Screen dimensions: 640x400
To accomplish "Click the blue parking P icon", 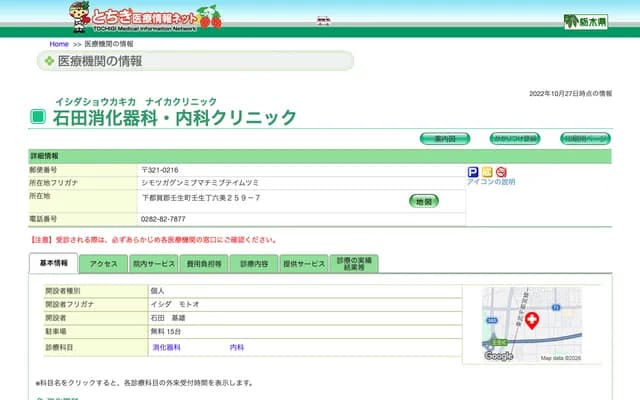I will (x=473, y=172).
